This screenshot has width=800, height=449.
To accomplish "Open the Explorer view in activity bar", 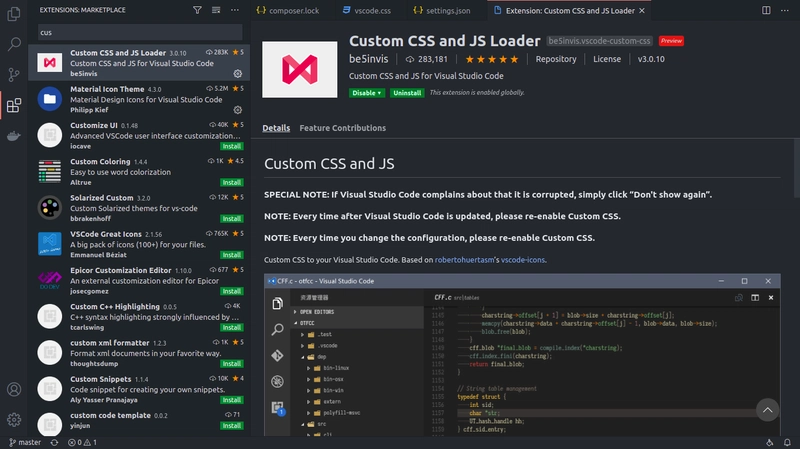I will [14, 14].
